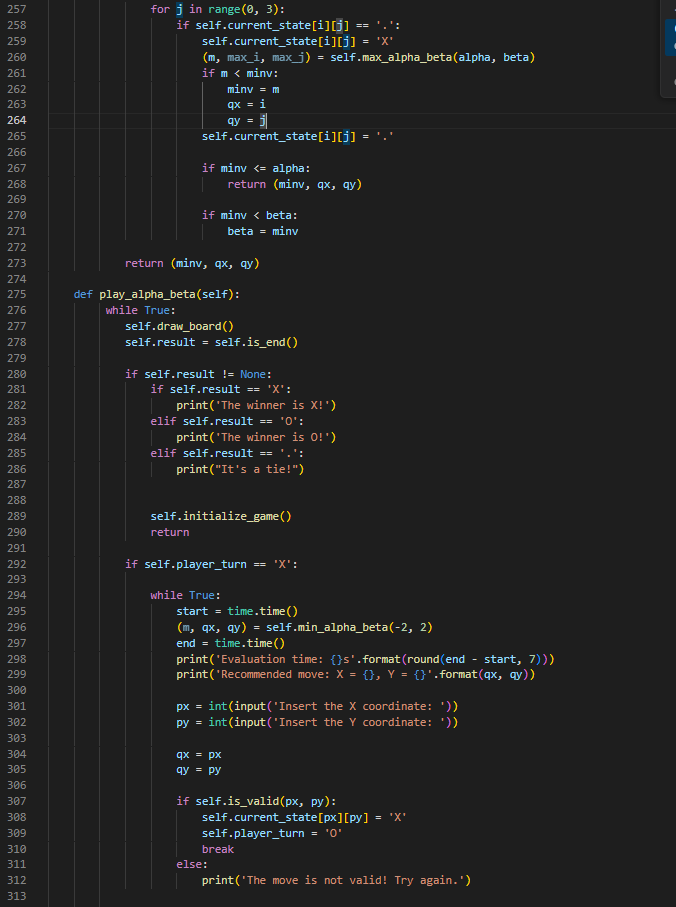676x907 pixels.
Task: Click the 'Insert the X coordinate' input line
Action: click(317, 706)
